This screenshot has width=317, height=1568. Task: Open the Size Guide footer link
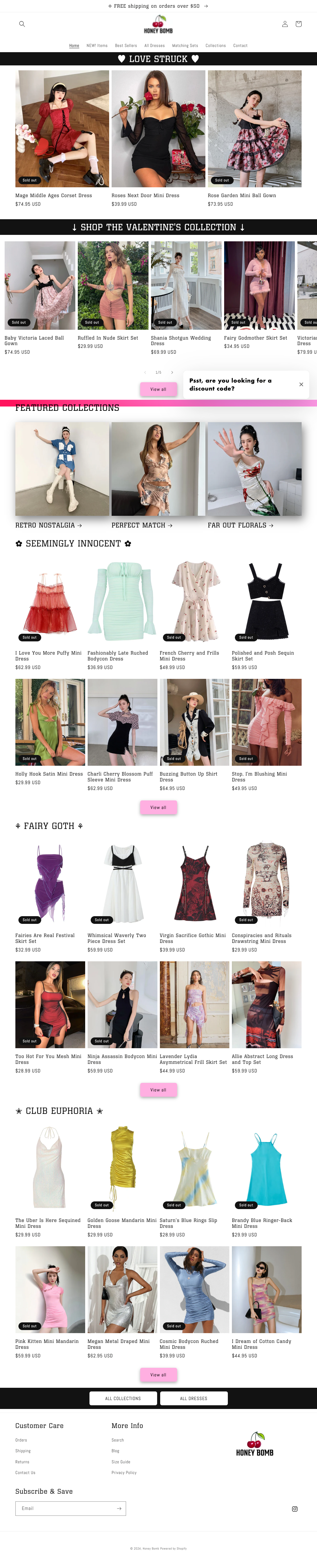coord(121,1462)
